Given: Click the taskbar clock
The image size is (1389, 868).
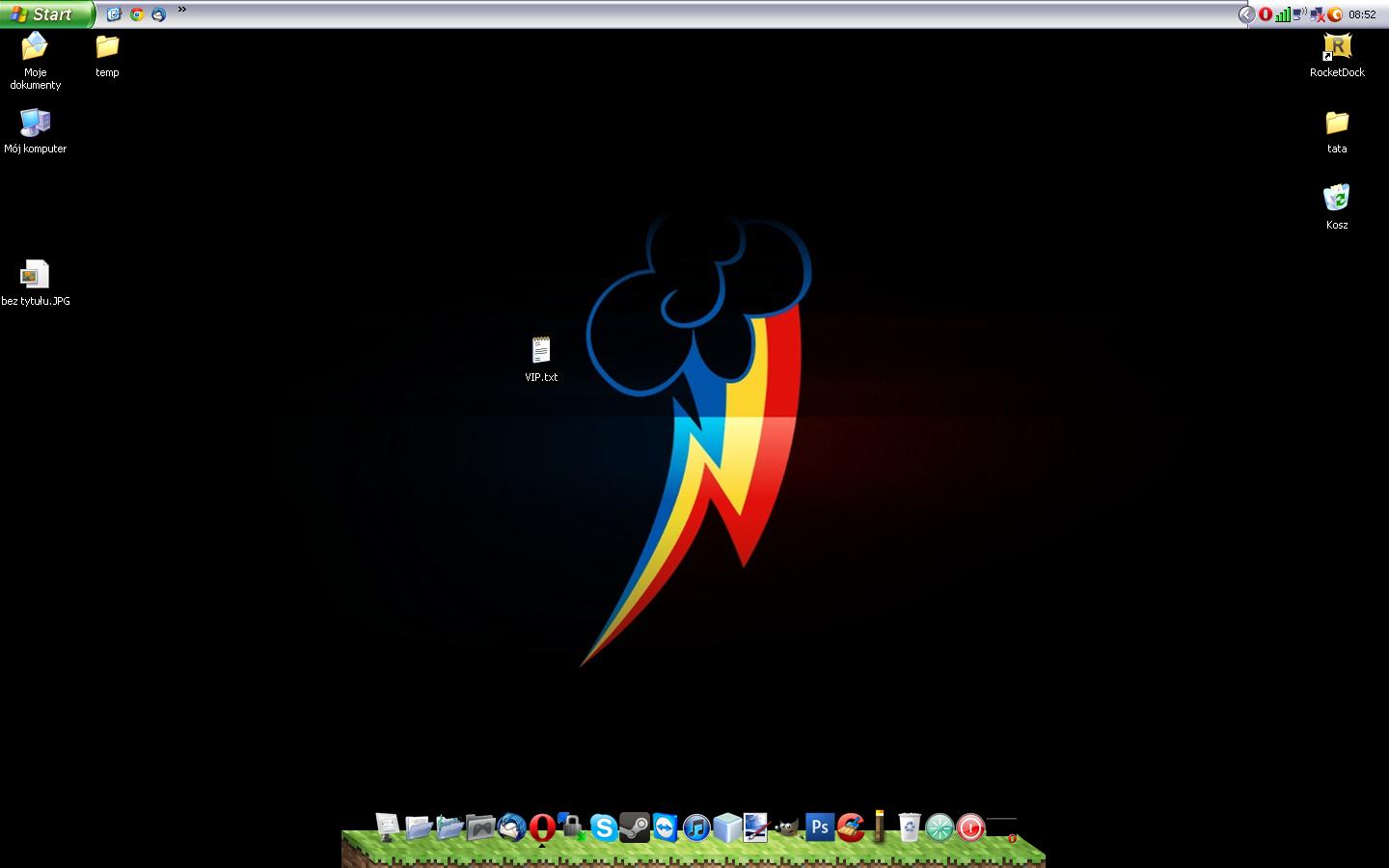Looking at the screenshot, I should (1362, 14).
